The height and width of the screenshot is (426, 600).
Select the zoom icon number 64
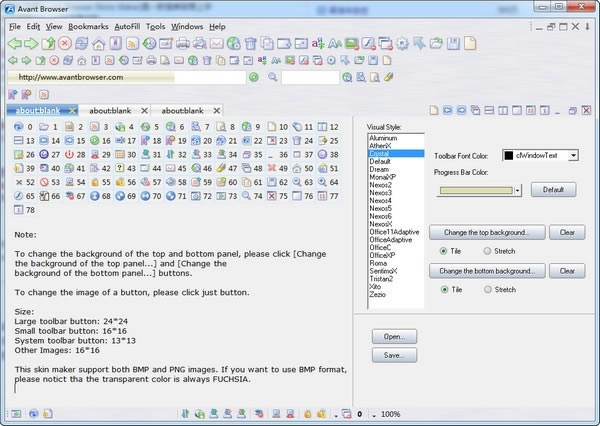[x=323, y=182]
